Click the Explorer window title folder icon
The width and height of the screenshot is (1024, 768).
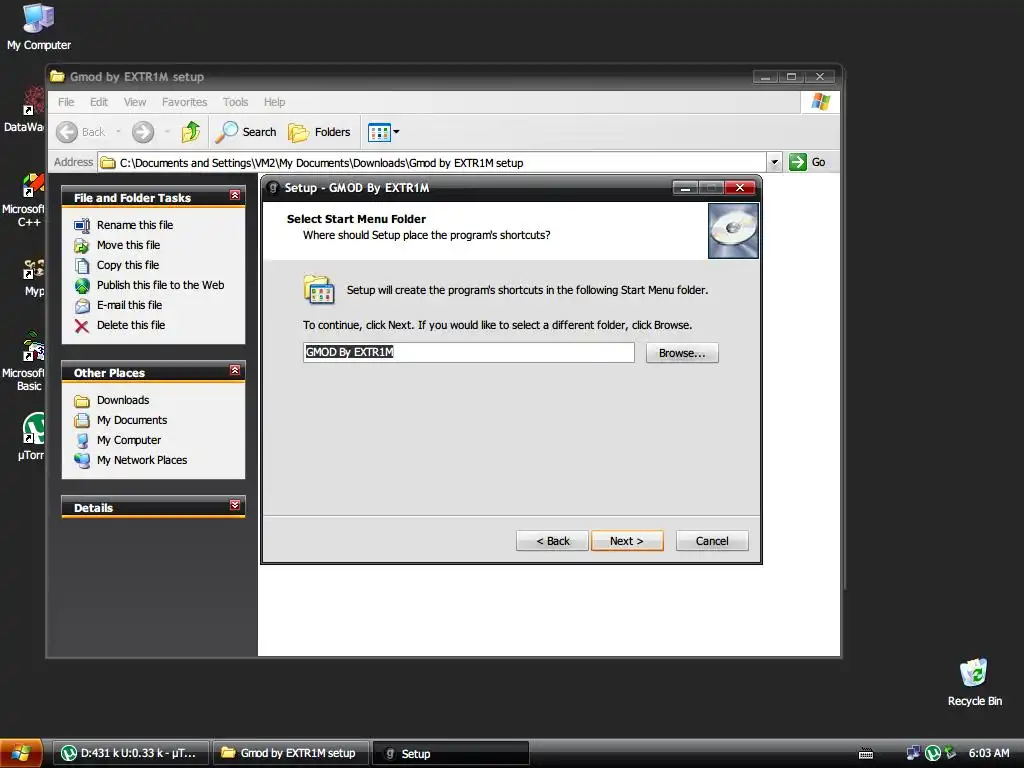tap(57, 76)
